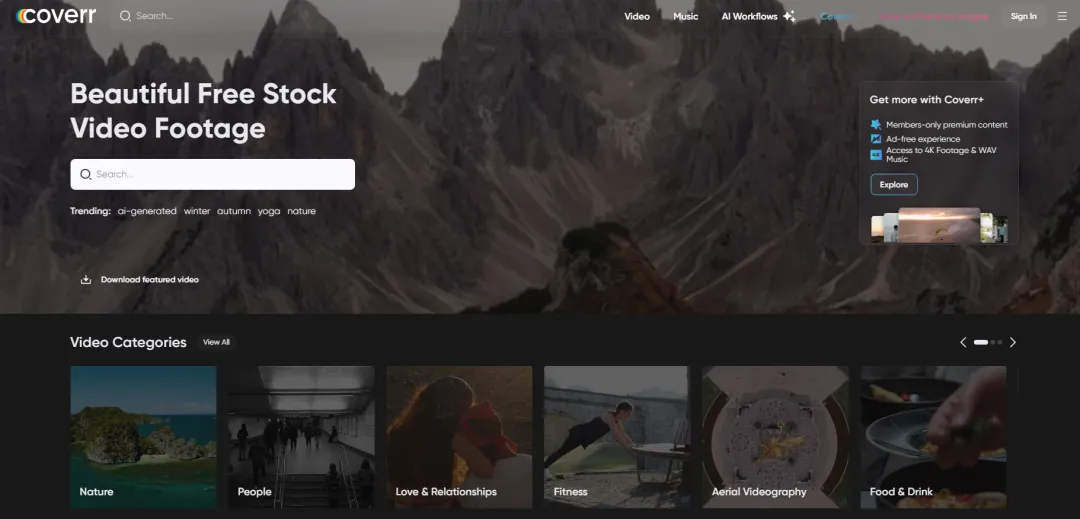This screenshot has width=1080, height=519.
Task: Go to next video categories with right chevron
Action: point(1012,342)
